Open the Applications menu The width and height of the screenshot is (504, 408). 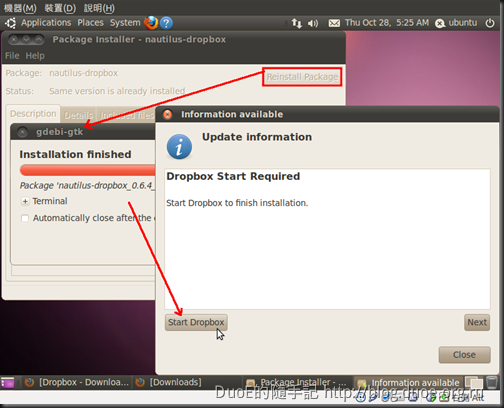click(x=46, y=23)
